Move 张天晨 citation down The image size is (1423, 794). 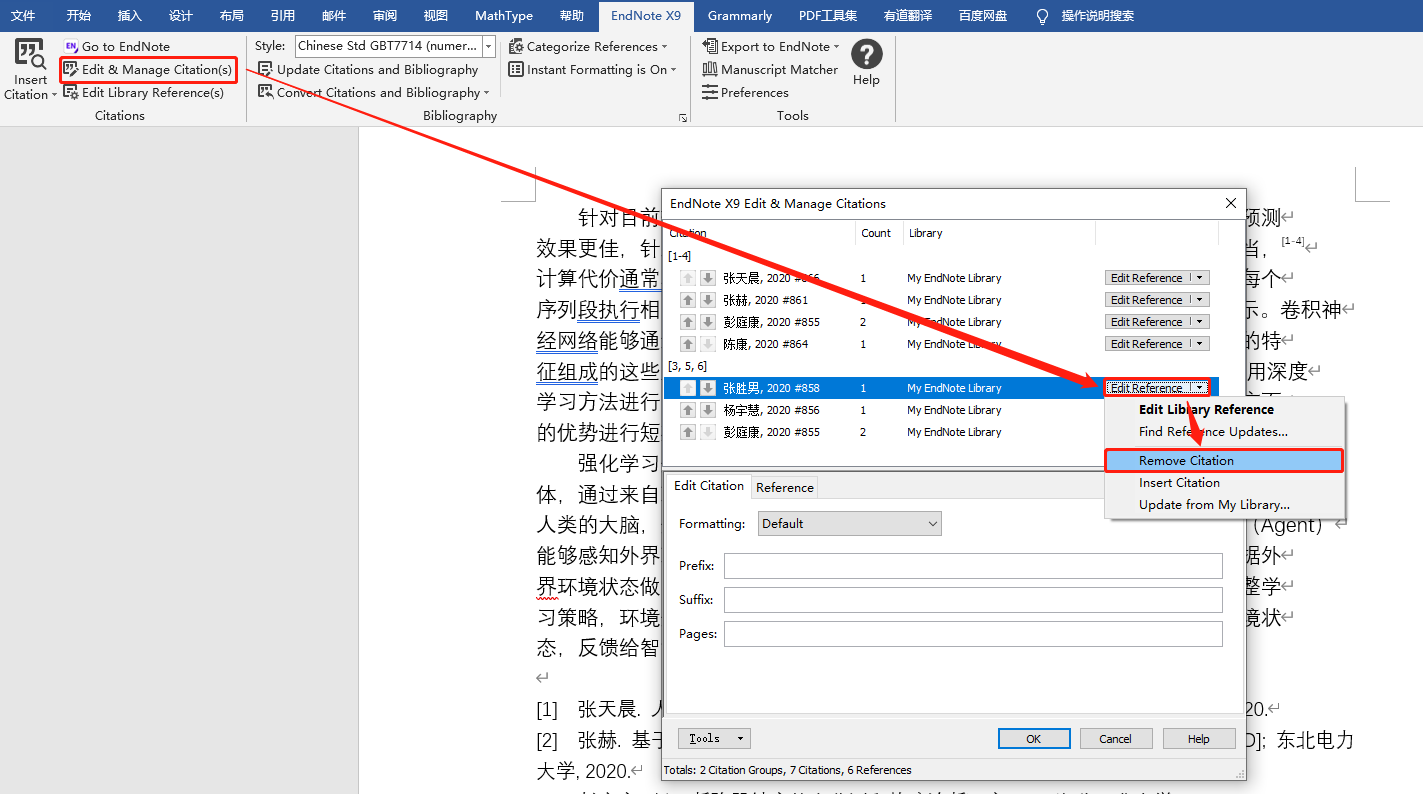point(707,278)
